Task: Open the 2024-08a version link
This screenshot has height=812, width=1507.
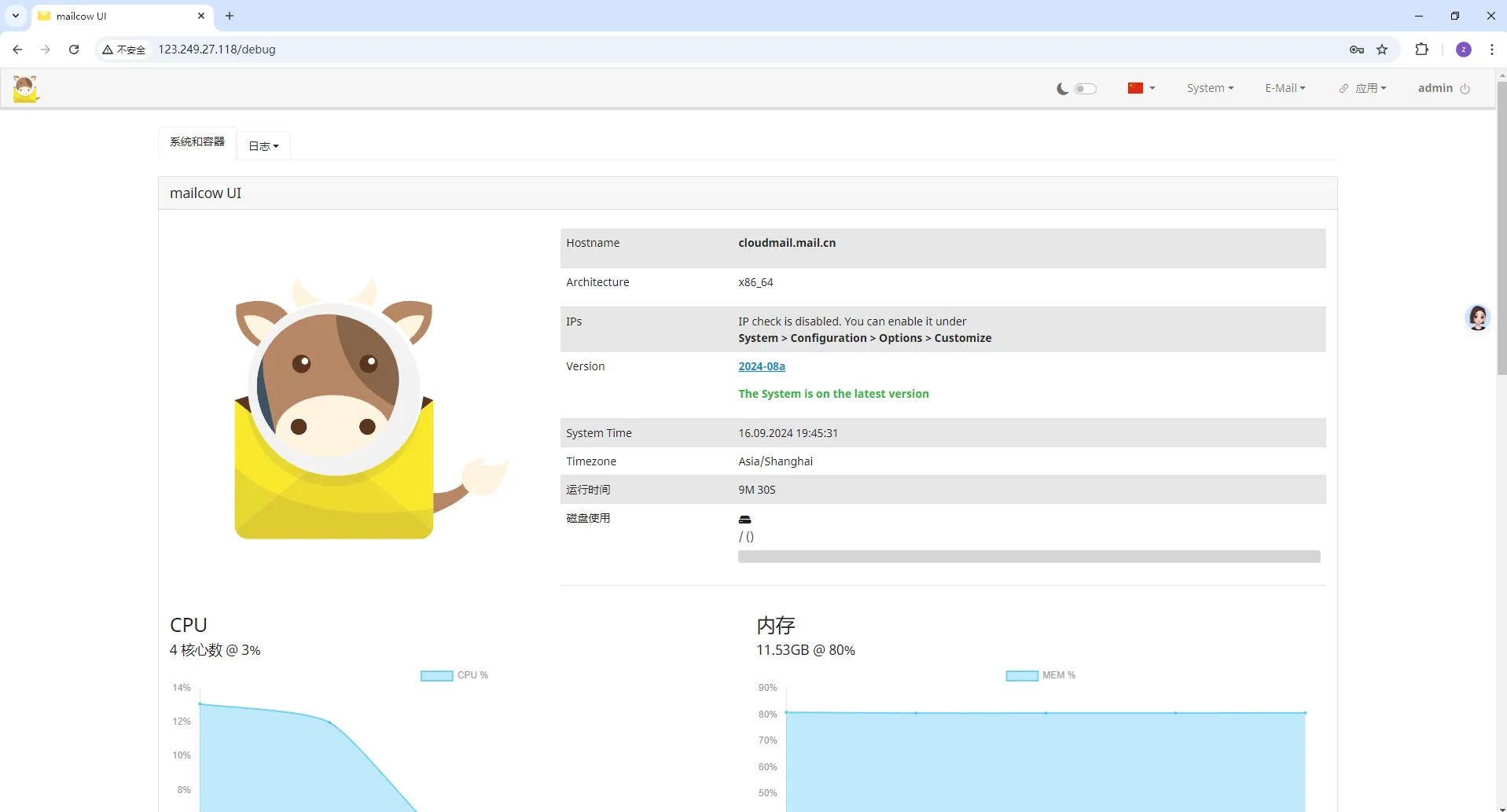Action: [x=762, y=366]
